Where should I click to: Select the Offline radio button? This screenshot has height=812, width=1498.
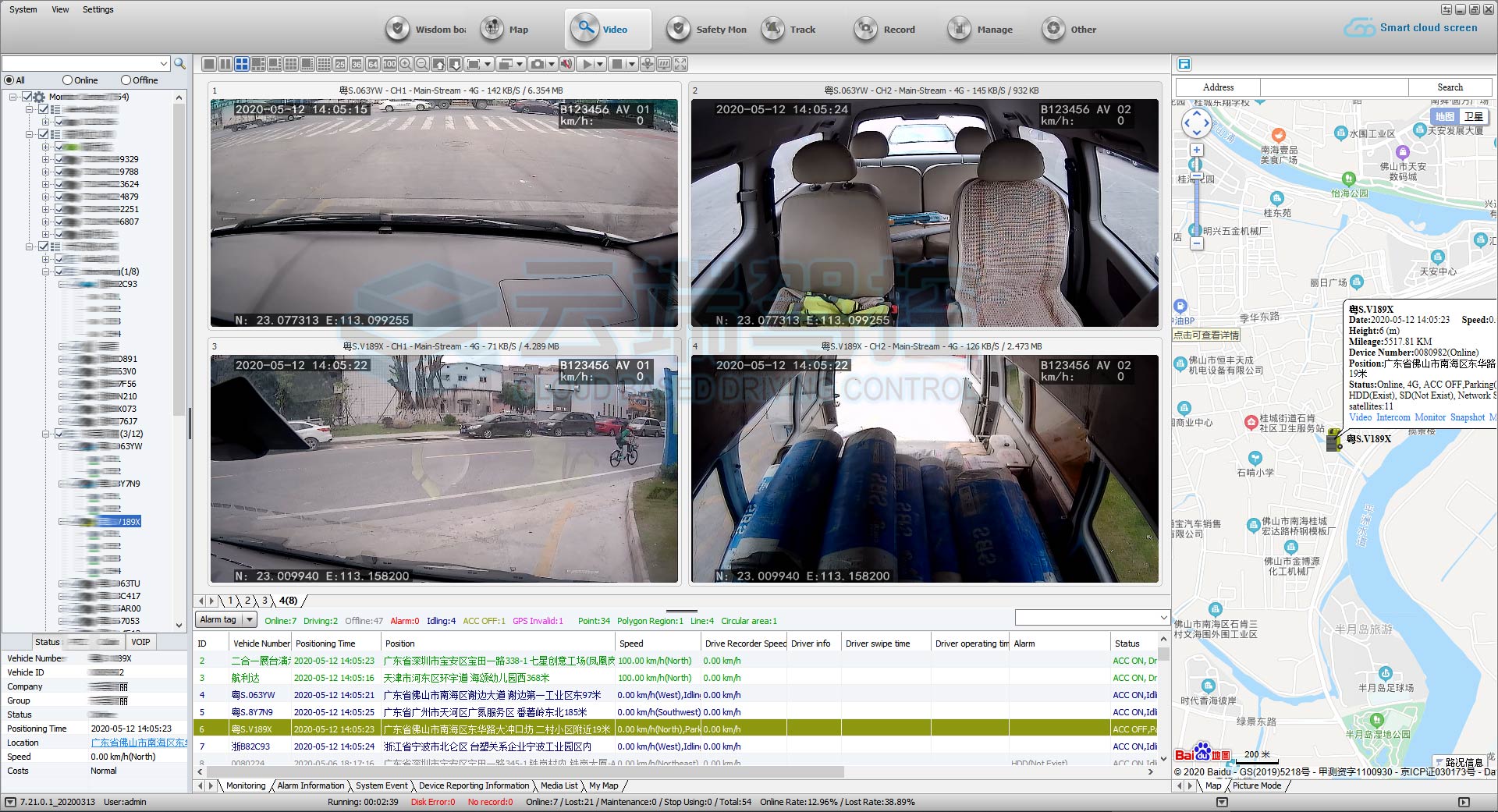126,80
